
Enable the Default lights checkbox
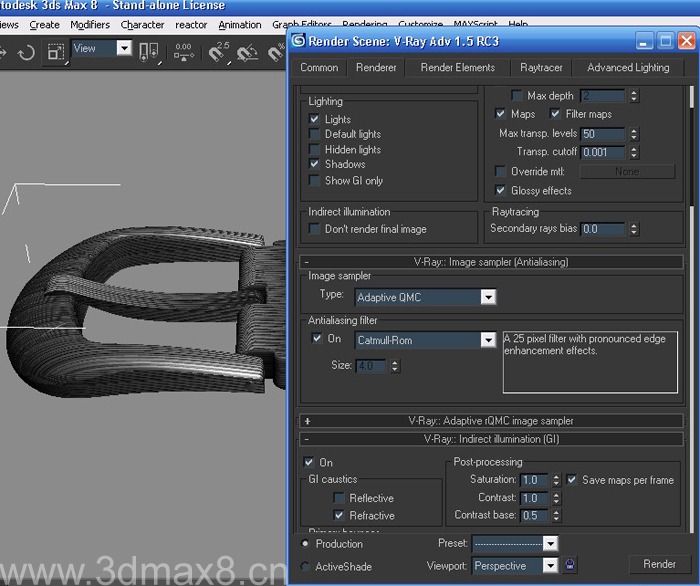tap(314, 134)
